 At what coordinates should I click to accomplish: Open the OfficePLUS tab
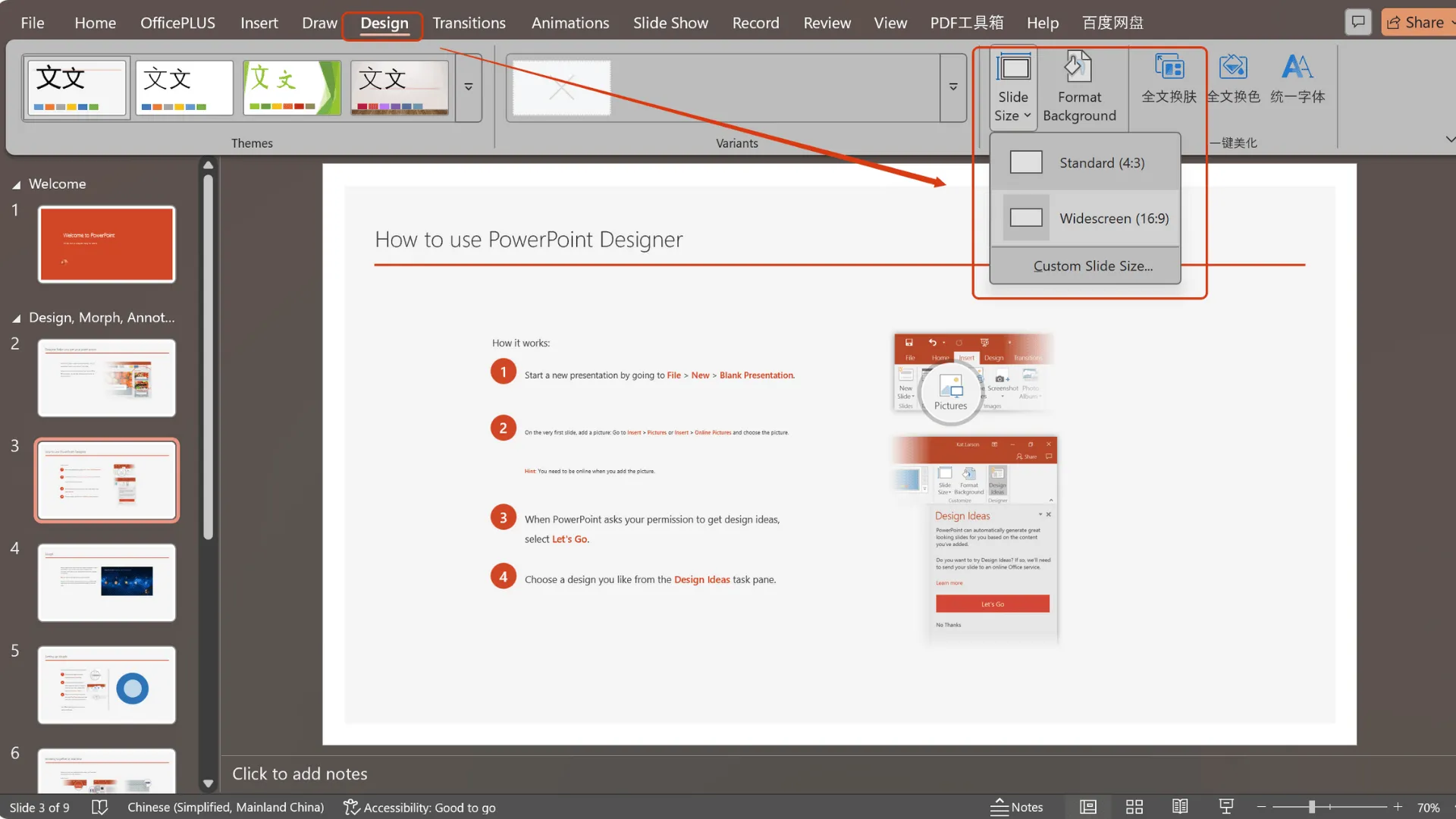(177, 23)
